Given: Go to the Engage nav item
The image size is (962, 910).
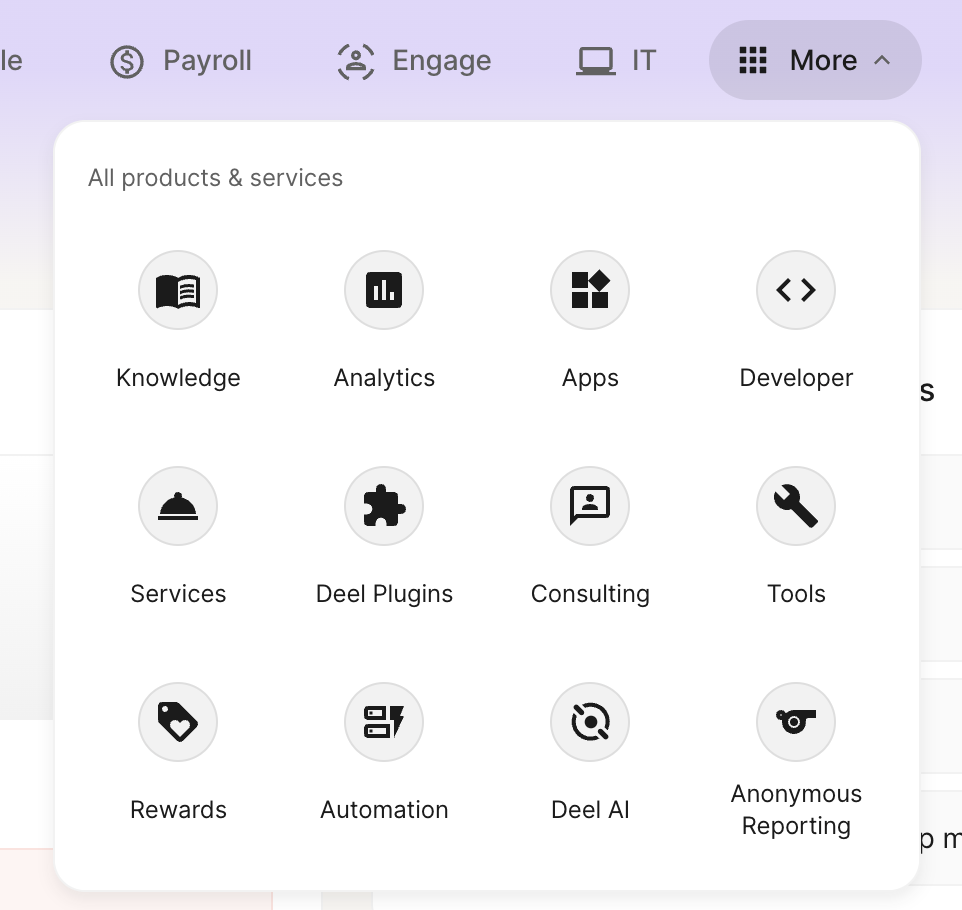Looking at the screenshot, I should tap(415, 61).
